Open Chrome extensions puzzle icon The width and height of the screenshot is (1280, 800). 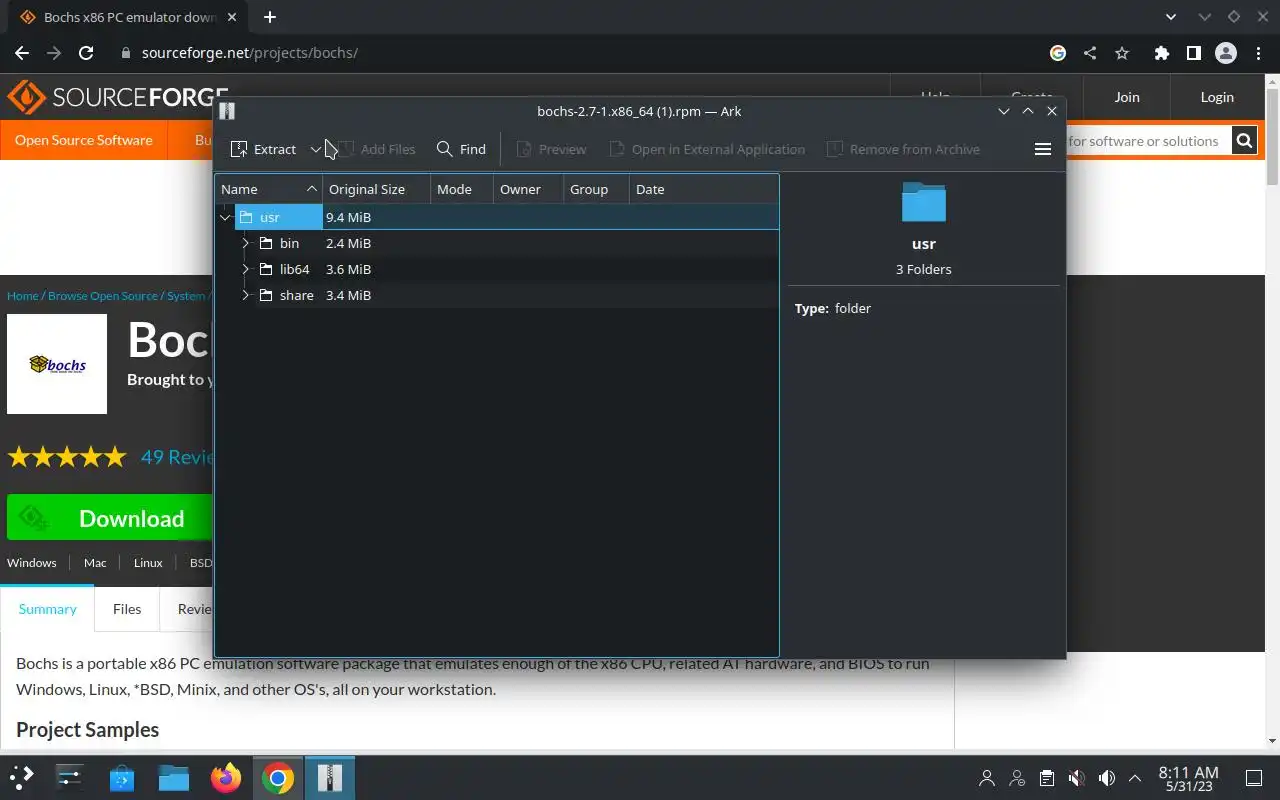pyautogui.click(x=1161, y=53)
